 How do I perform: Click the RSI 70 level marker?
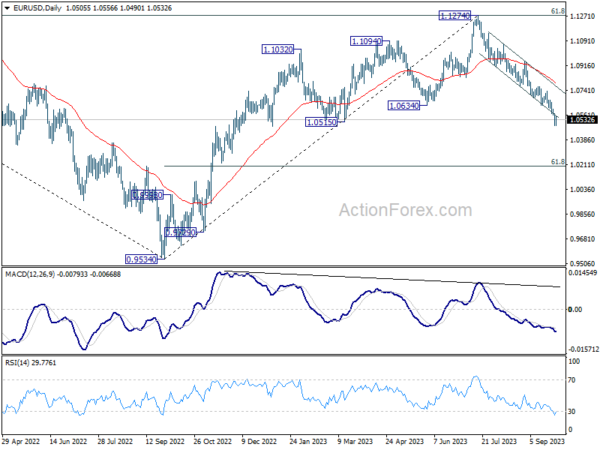tap(572, 380)
